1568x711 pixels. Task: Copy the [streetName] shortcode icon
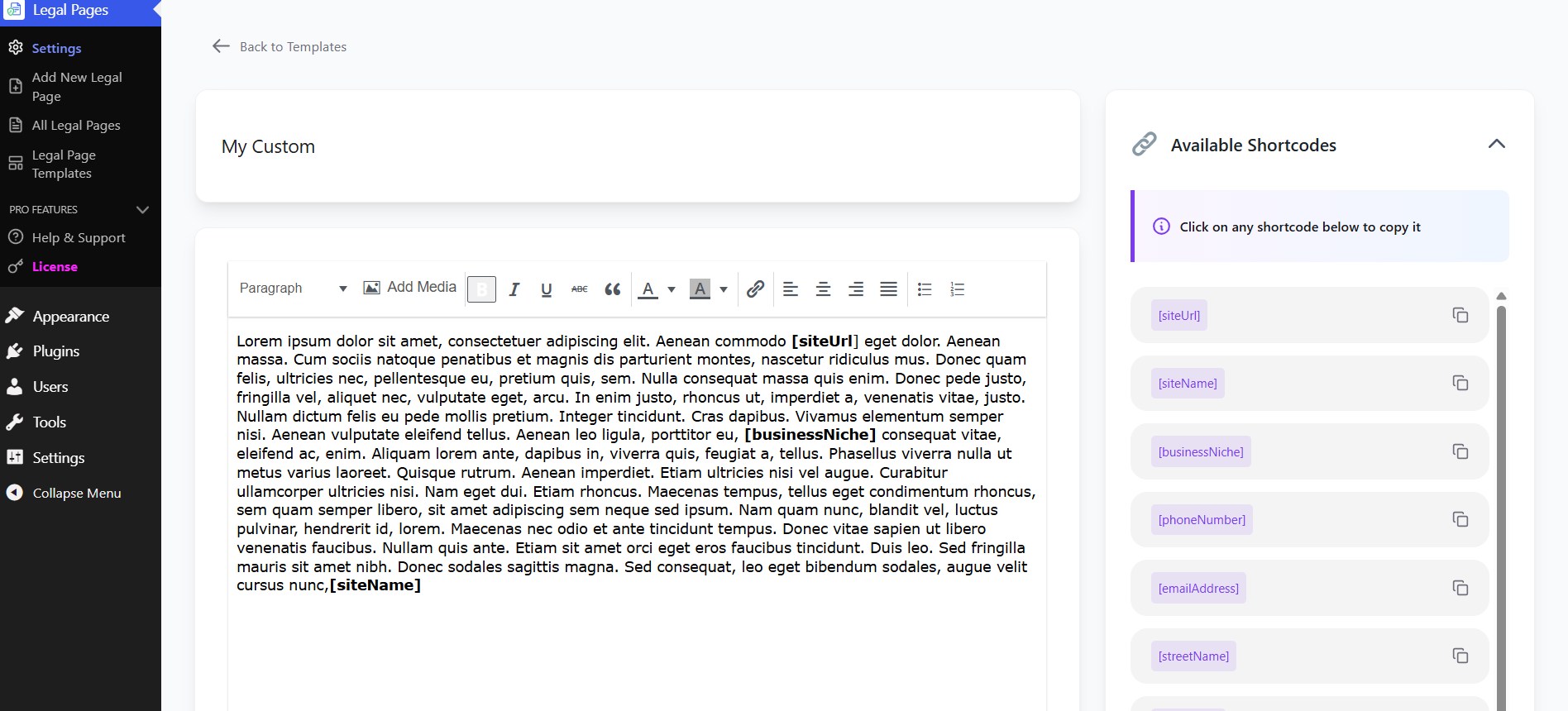(x=1460, y=656)
